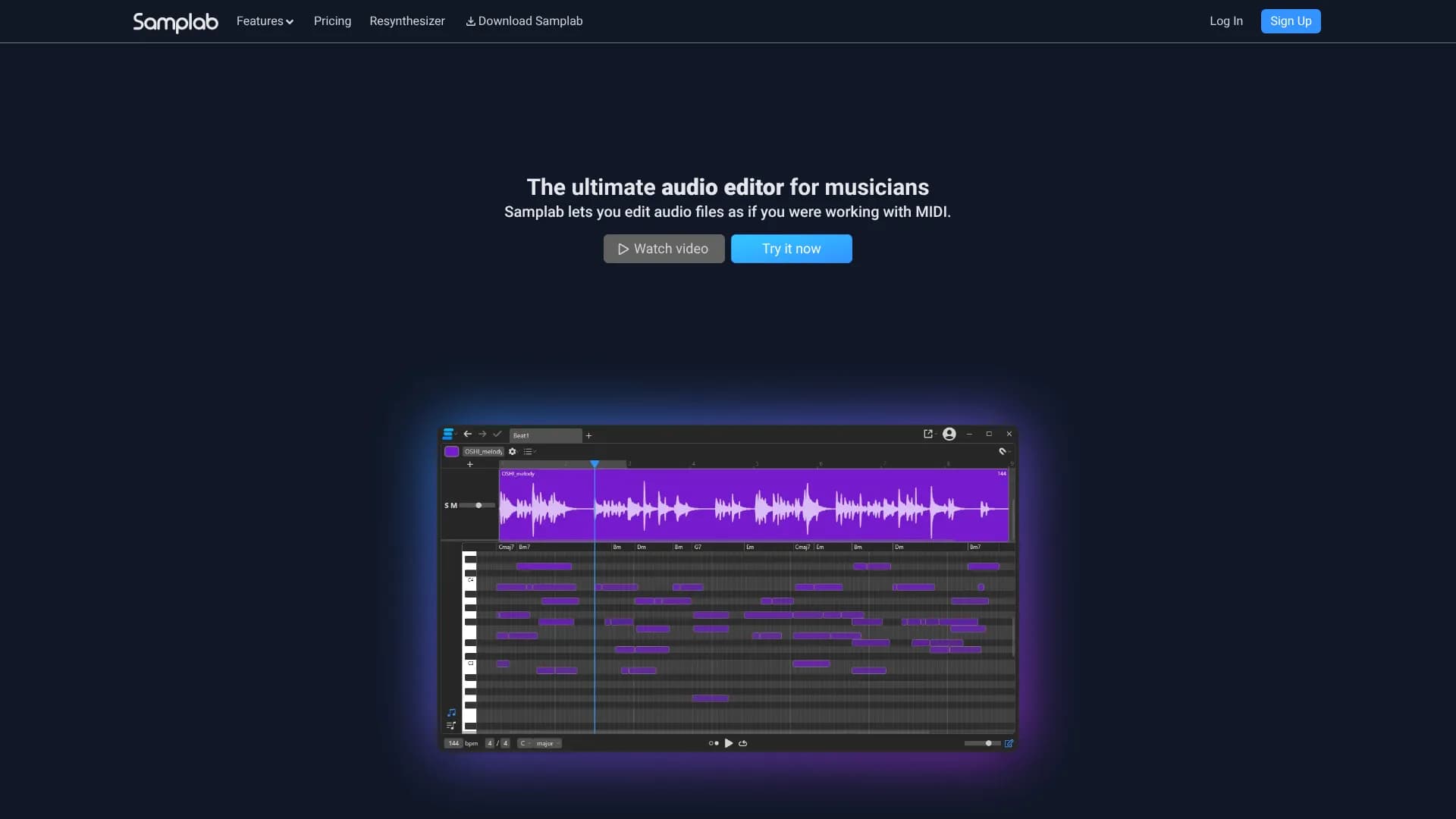Click the redo forward arrow in the editor

click(x=482, y=435)
